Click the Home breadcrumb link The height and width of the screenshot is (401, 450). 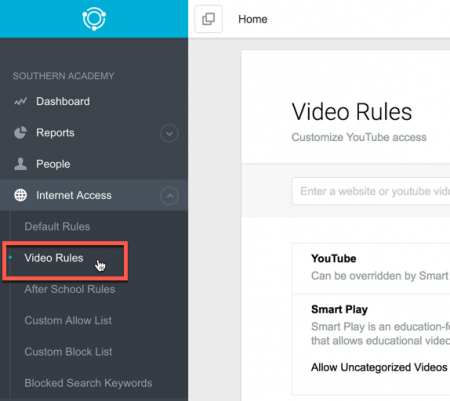pos(253,19)
